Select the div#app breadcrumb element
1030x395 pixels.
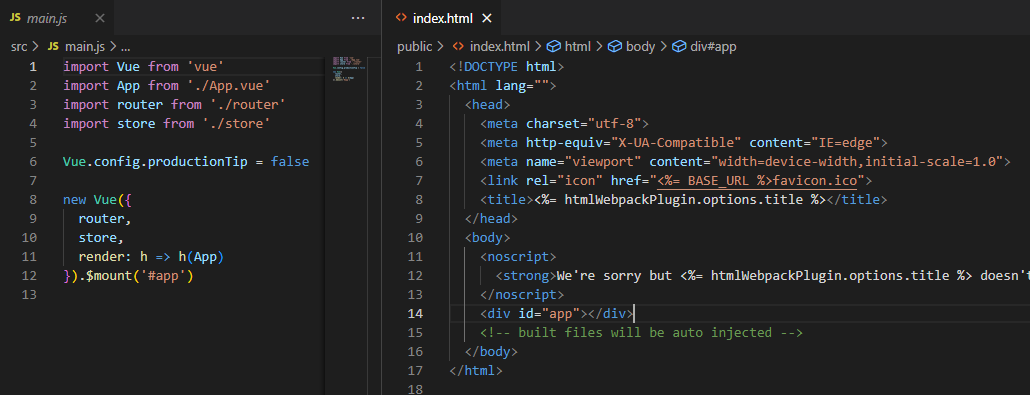713,47
